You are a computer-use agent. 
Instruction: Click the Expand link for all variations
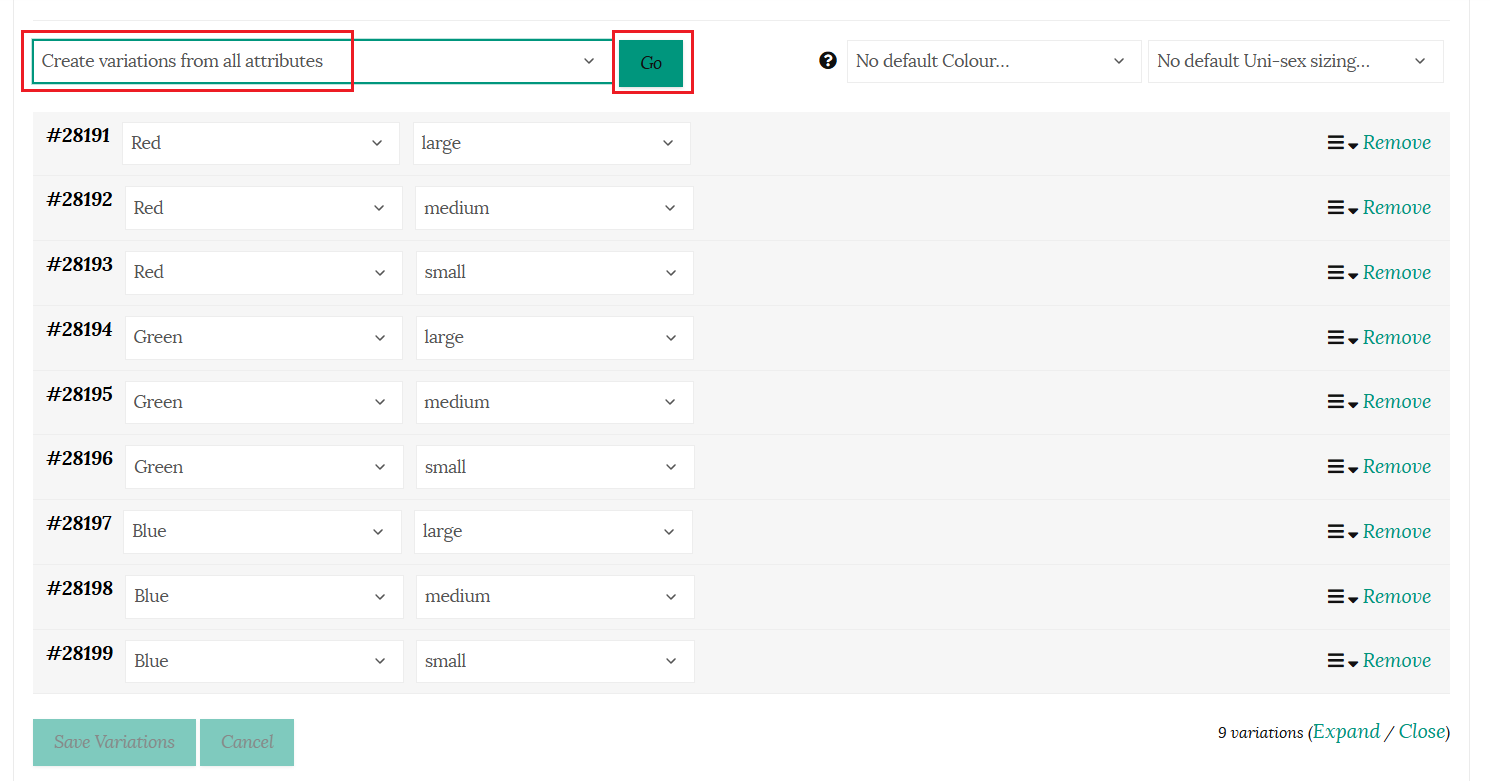click(1346, 732)
